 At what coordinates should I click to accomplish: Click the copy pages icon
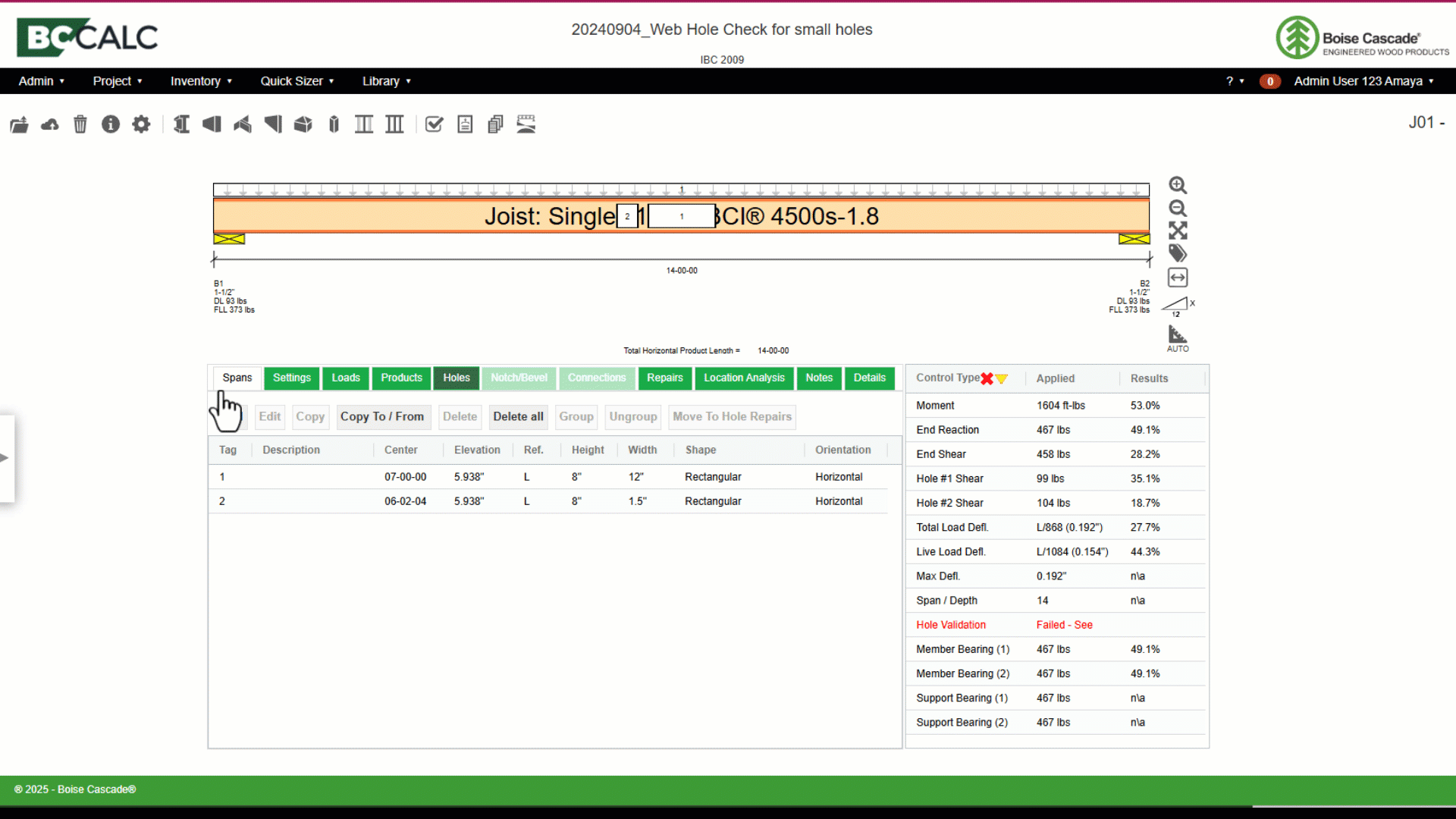pyautogui.click(x=495, y=124)
